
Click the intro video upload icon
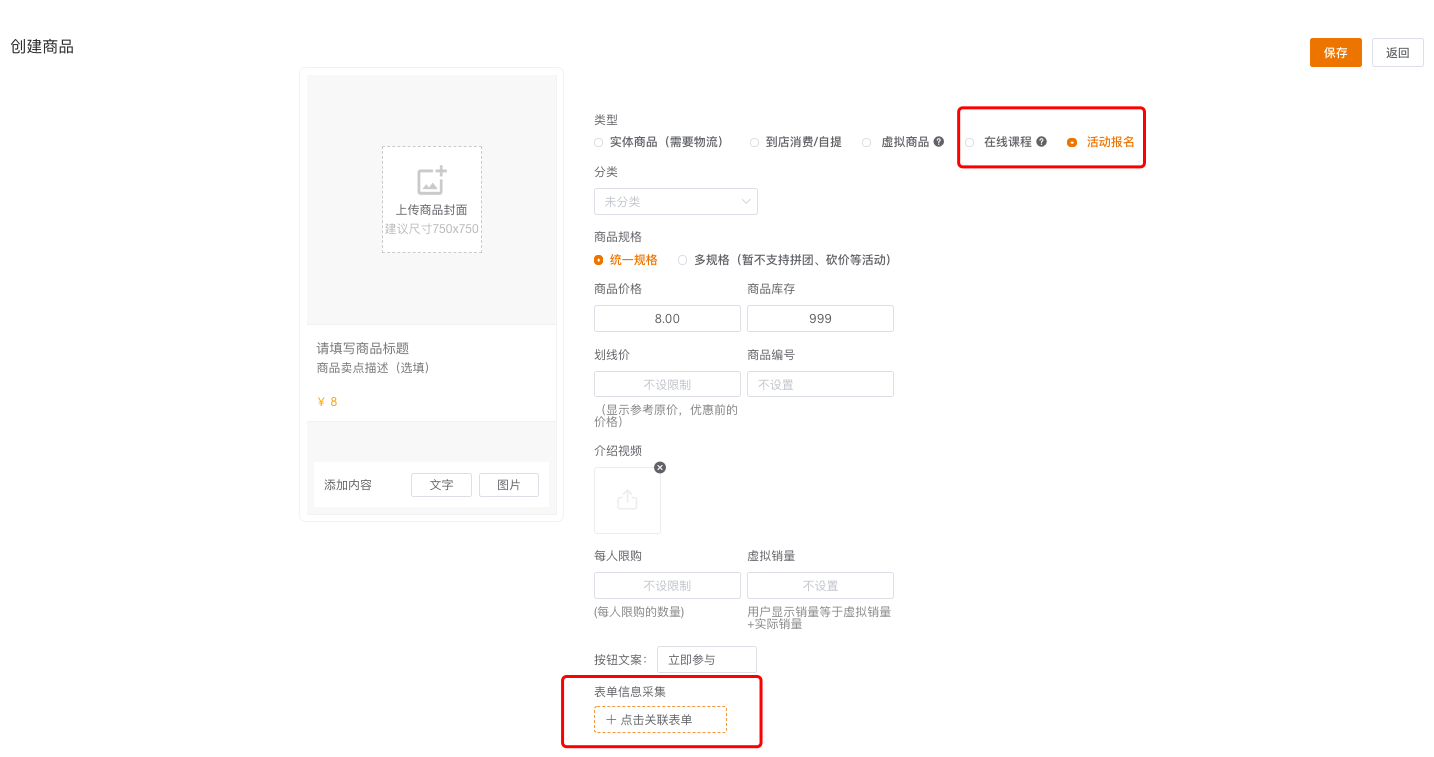tap(627, 500)
